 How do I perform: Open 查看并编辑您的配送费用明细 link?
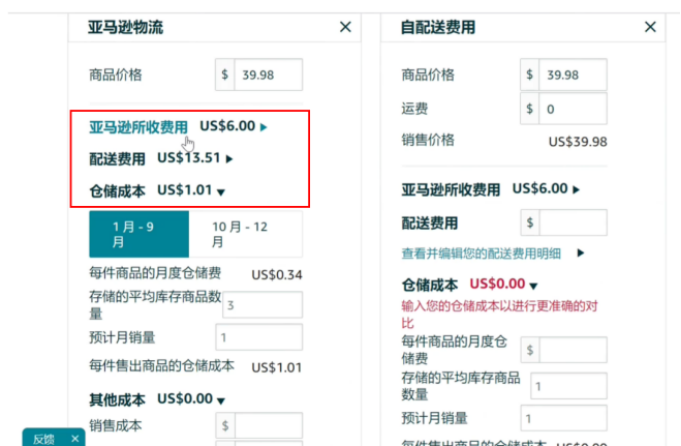click(481, 253)
